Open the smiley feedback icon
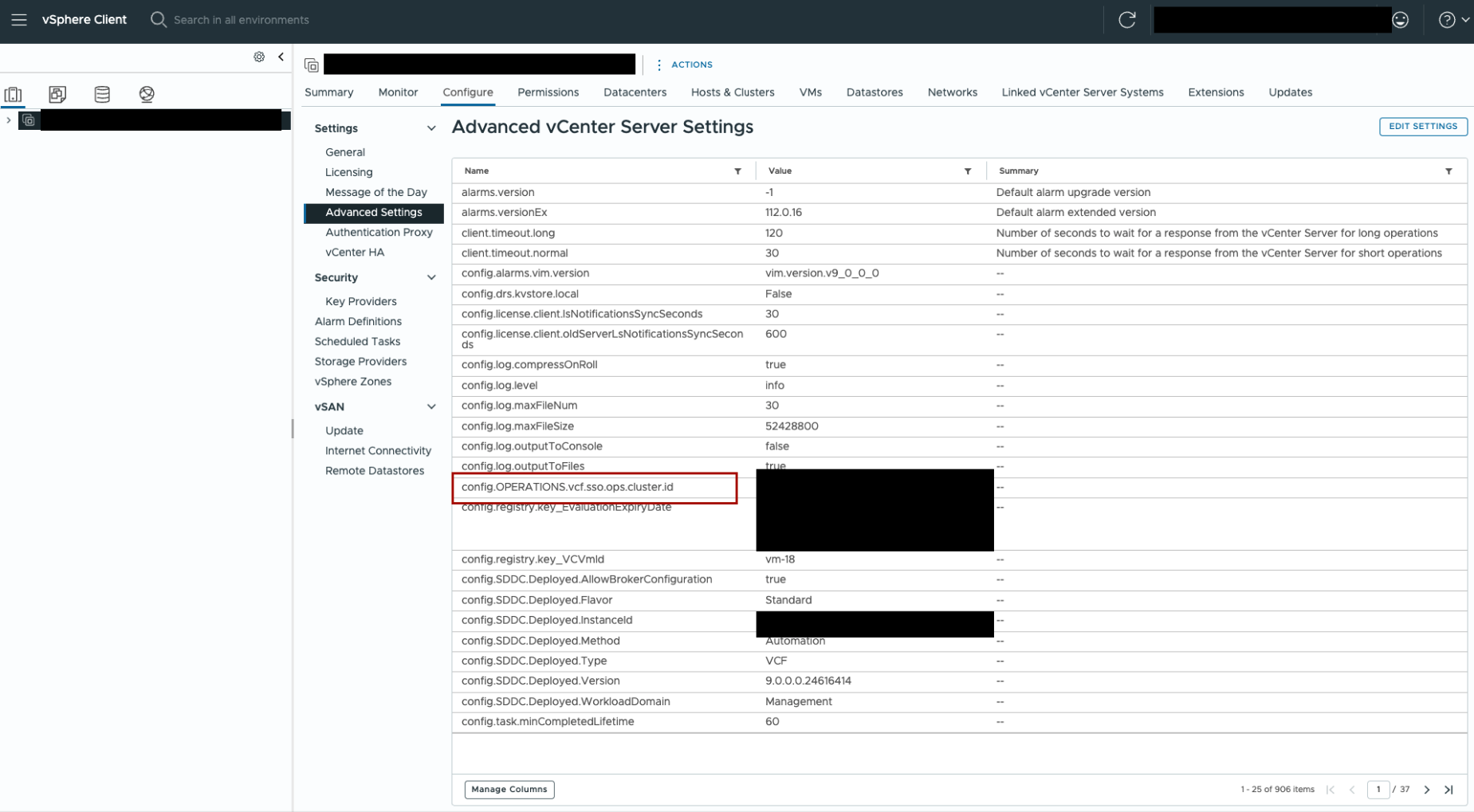Image resolution: width=1474 pixels, height=812 pixels. point(1400,20)
